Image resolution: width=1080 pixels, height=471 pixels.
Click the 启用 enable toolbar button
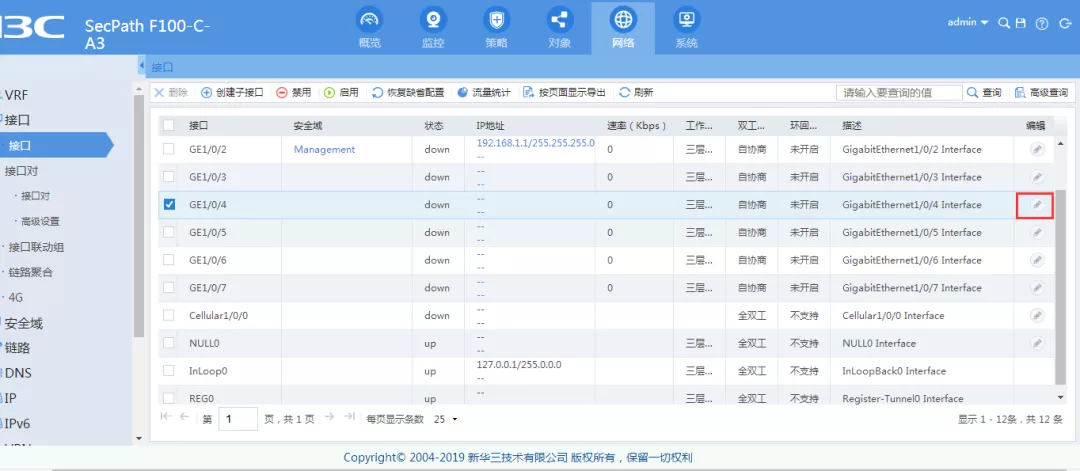pos(341,92)
